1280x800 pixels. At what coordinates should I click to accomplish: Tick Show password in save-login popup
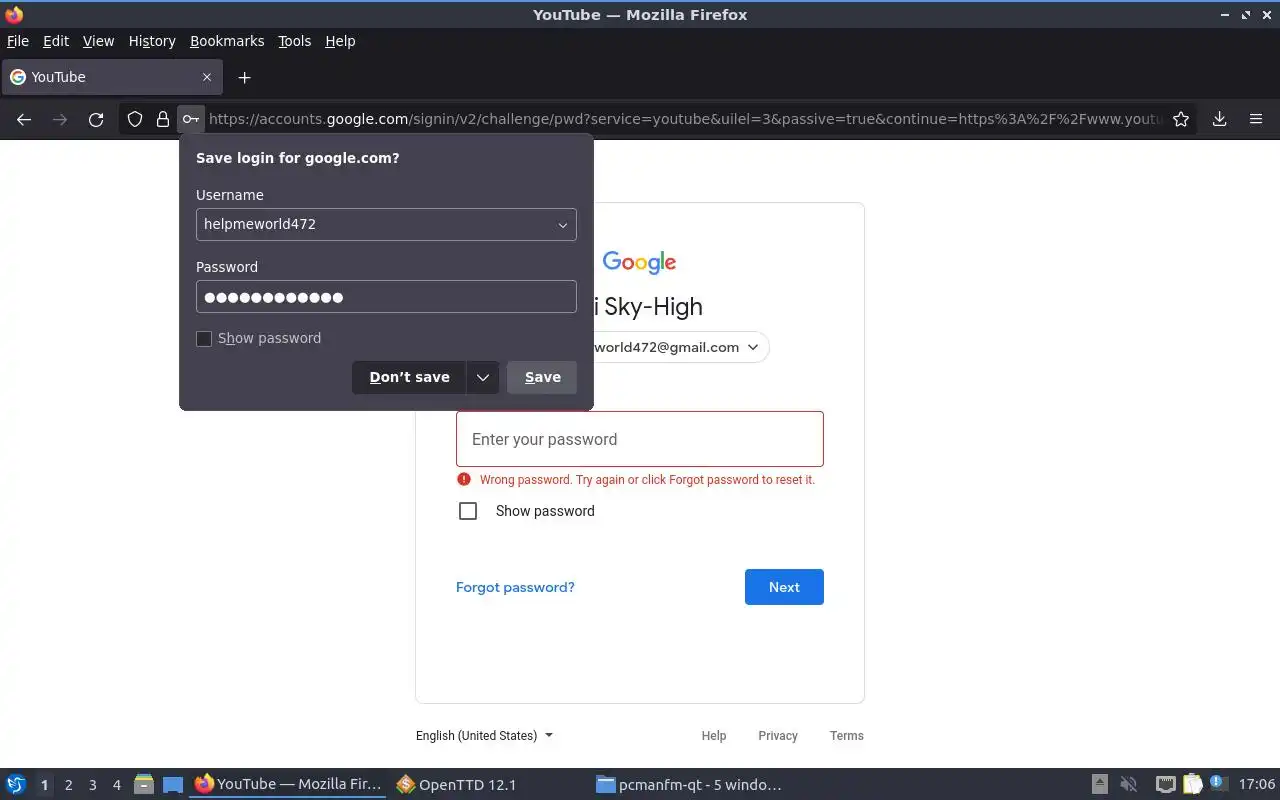coord(204,339)
